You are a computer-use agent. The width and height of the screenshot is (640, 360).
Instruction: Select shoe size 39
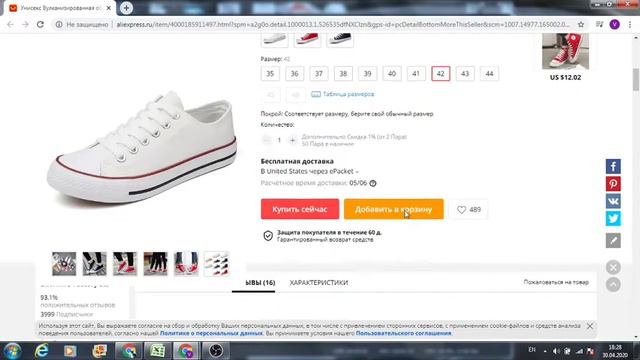[x=367, y=74]
